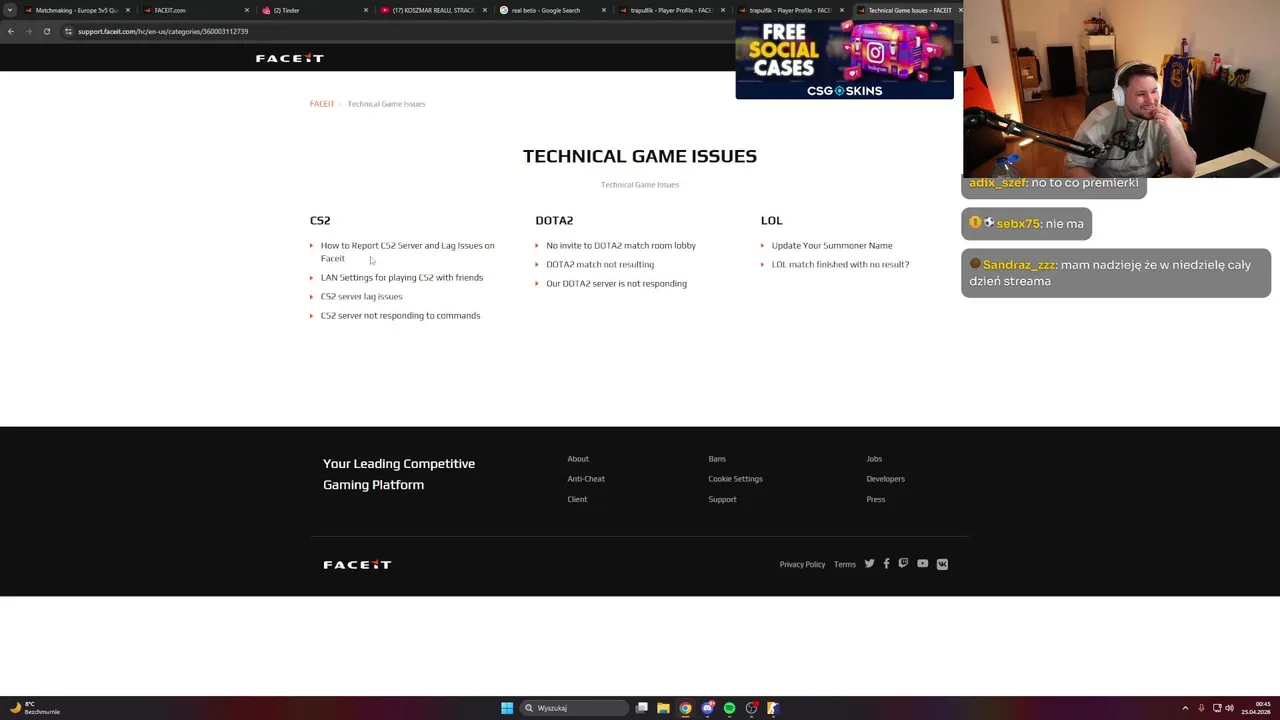The height and width of the screenshot is (720, 1280).
Task: Open Task View on the taskbar
Action: (642, 708)
